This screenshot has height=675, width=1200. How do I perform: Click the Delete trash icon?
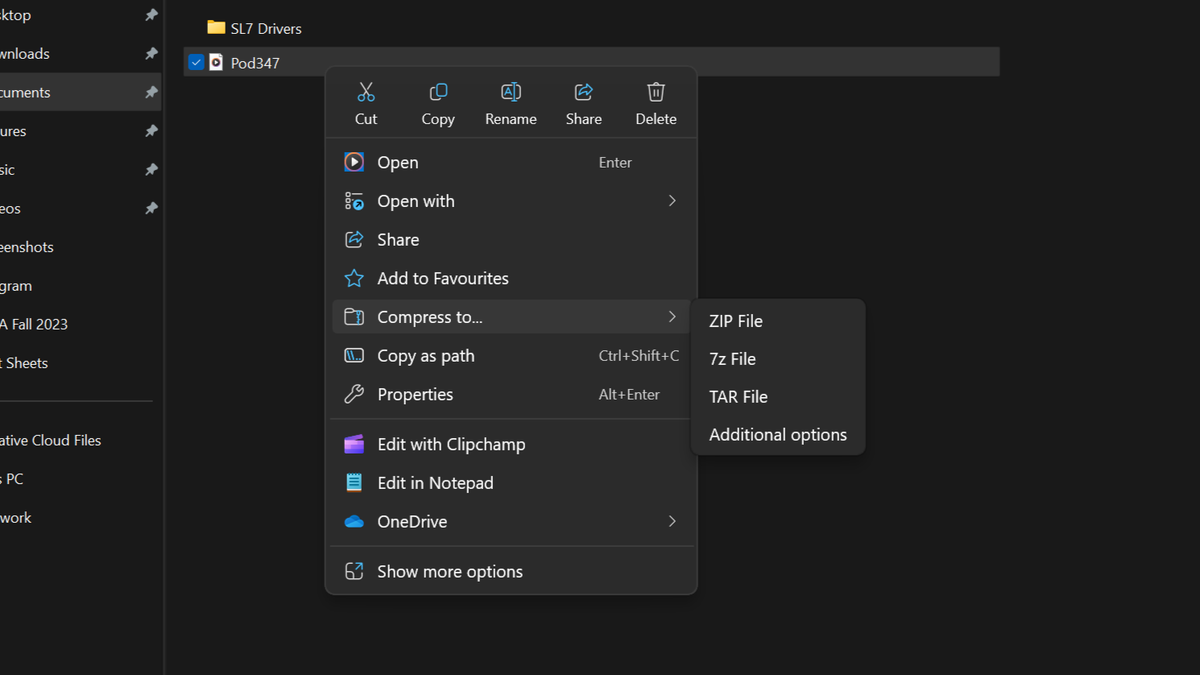[655, 91]
